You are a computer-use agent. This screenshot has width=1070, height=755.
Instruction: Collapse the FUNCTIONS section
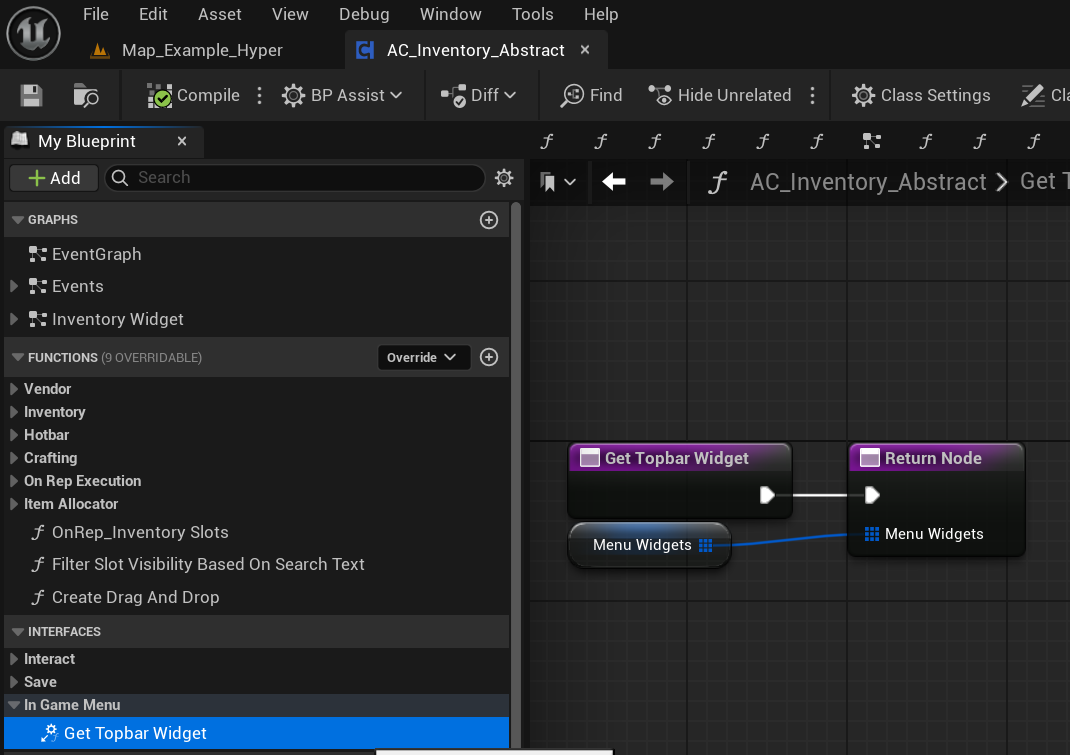pos(18,357)
